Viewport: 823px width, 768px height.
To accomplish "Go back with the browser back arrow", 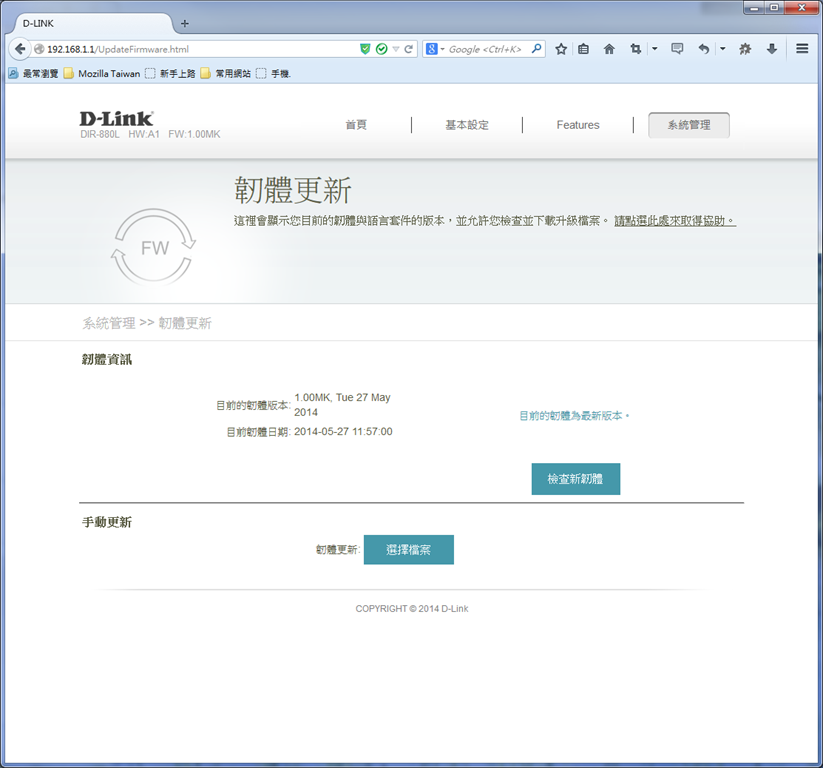I will point(19,49).
